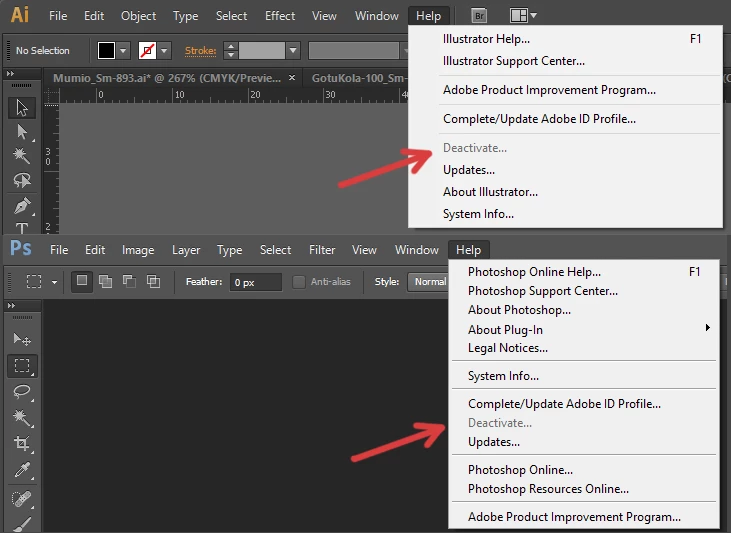Viewport: 731px width, 533px height.
Task: Choose New Selection mode in Photoshop options
Action: (x=82, y=282)
